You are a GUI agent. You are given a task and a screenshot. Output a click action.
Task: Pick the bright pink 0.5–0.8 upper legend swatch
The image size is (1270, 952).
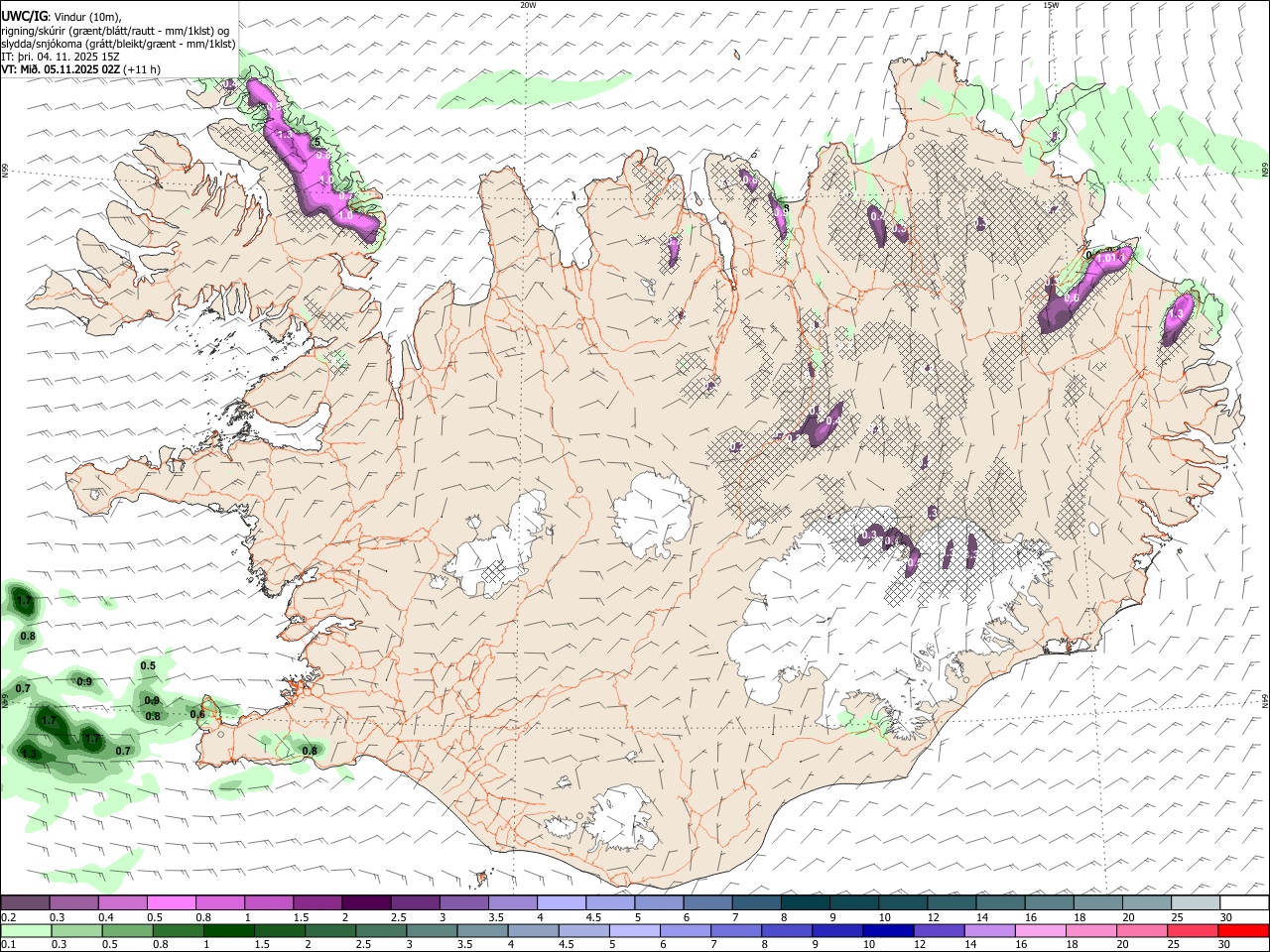171,903
